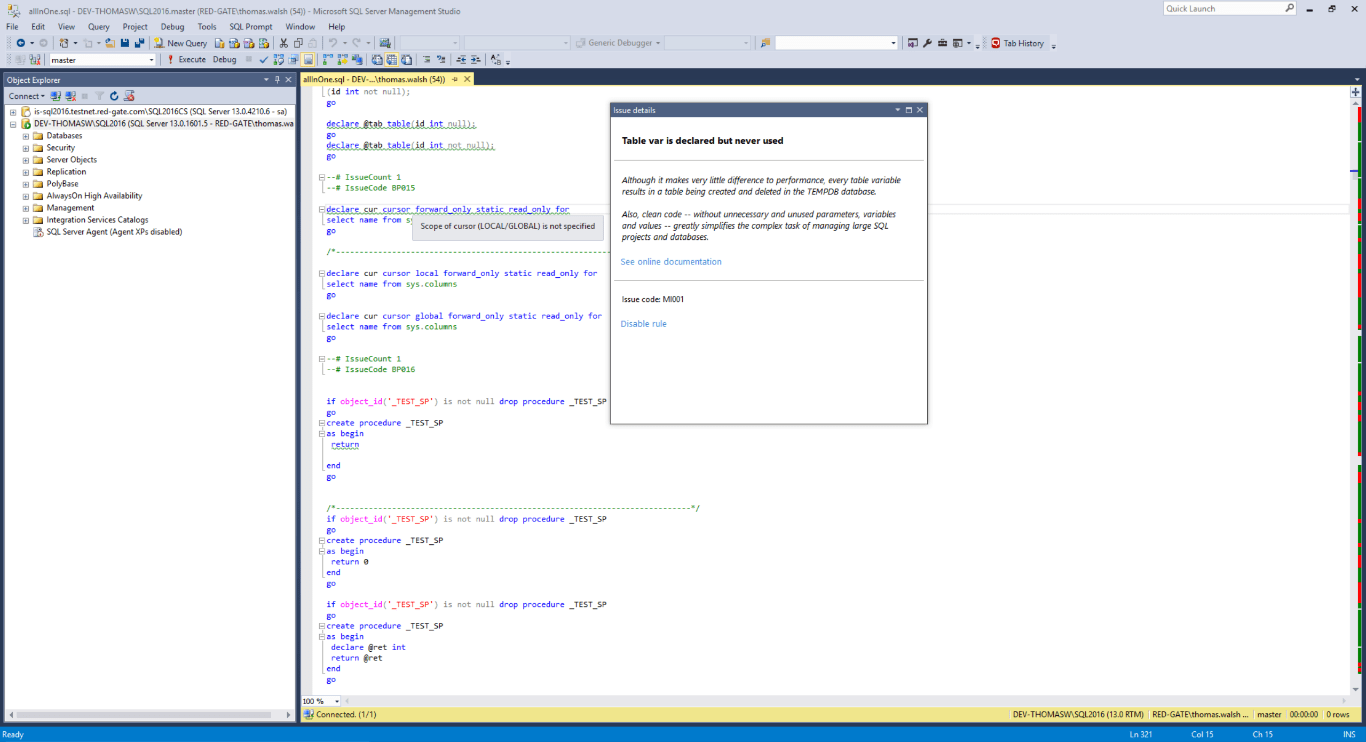1366x742 pixels.
Task: Click the Save floppy disk icon
Action: (125, 43)
